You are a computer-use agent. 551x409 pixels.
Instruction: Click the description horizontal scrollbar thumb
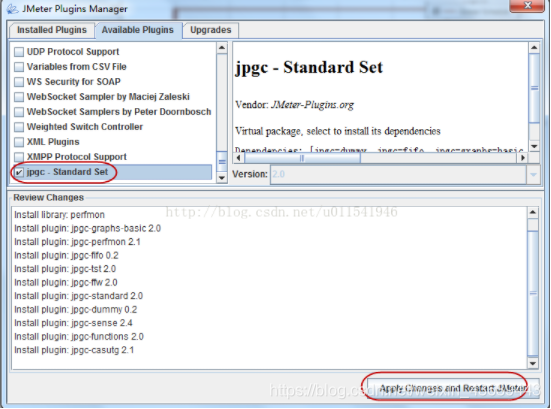tap(302, 158)
